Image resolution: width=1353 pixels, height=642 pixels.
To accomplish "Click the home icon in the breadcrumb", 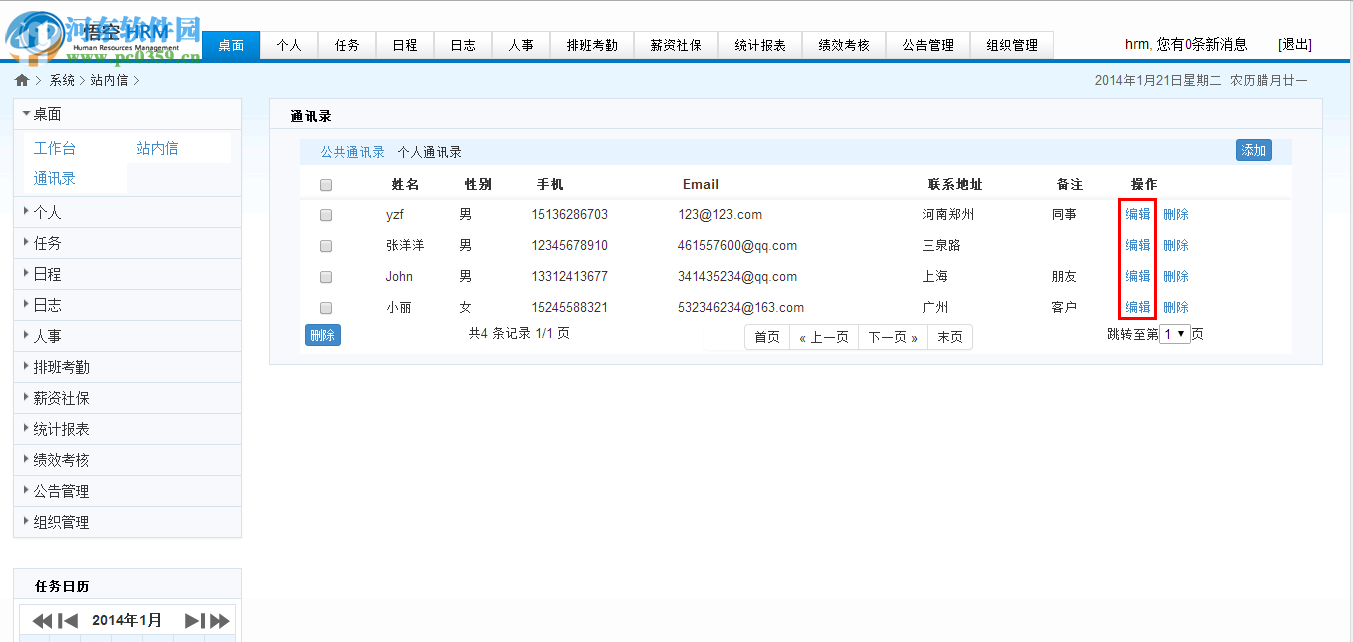I will pos(22,78).
